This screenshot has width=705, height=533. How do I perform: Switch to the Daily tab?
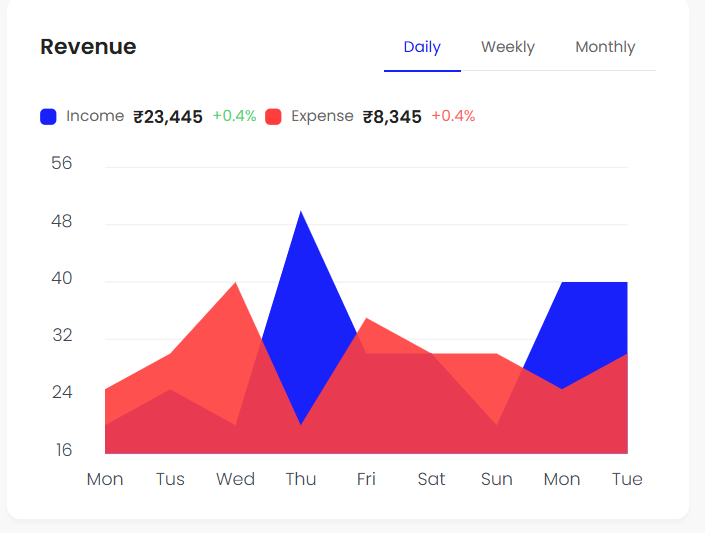pyautogui.click(x=422, y=47)
